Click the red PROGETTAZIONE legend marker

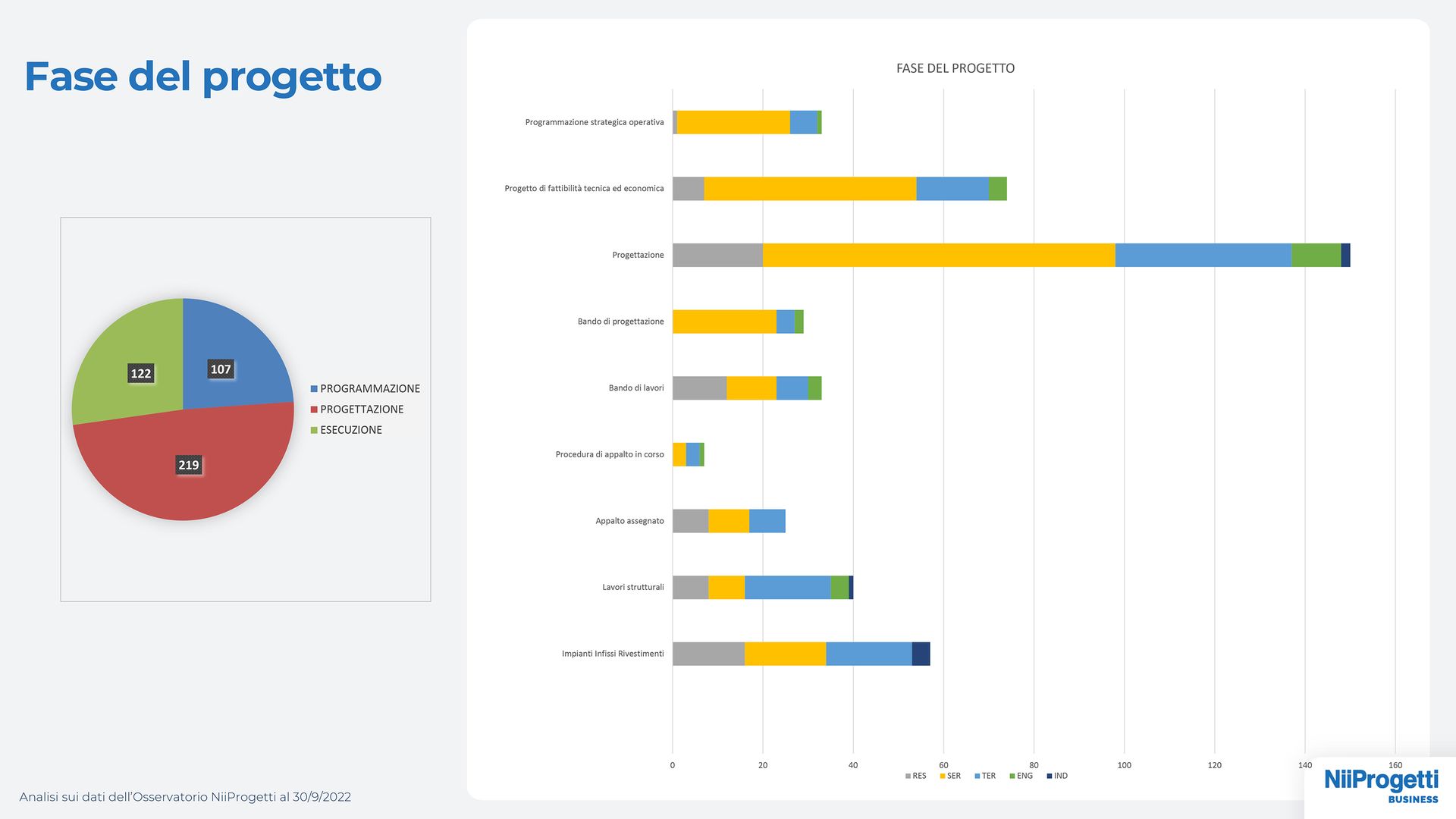point(314,409)
